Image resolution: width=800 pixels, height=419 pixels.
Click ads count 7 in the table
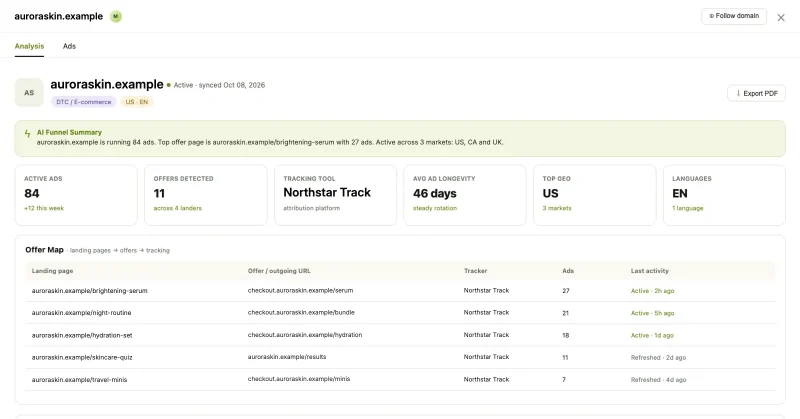[564, 380]
